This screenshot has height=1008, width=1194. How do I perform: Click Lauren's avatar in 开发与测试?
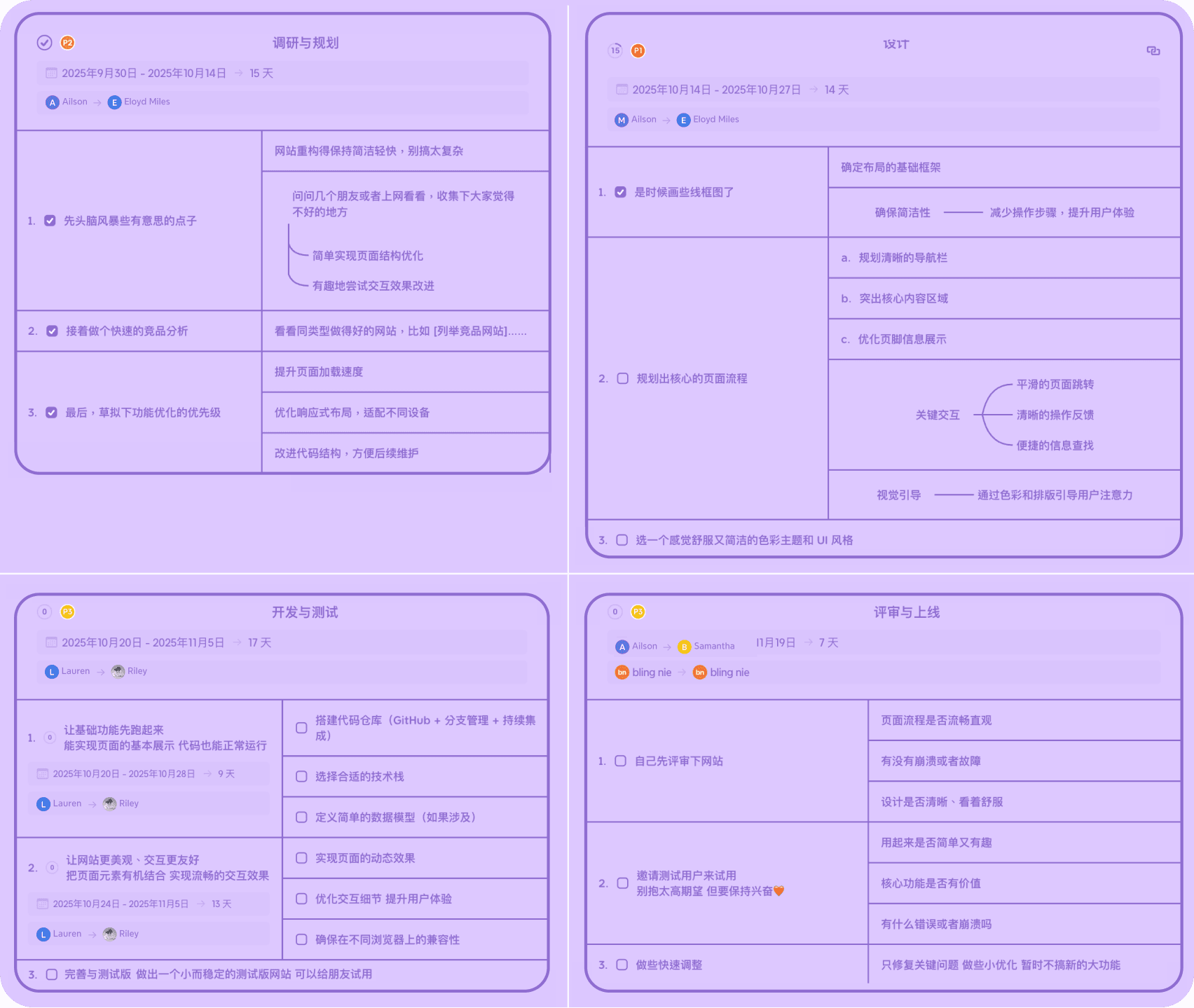(52, 670)
